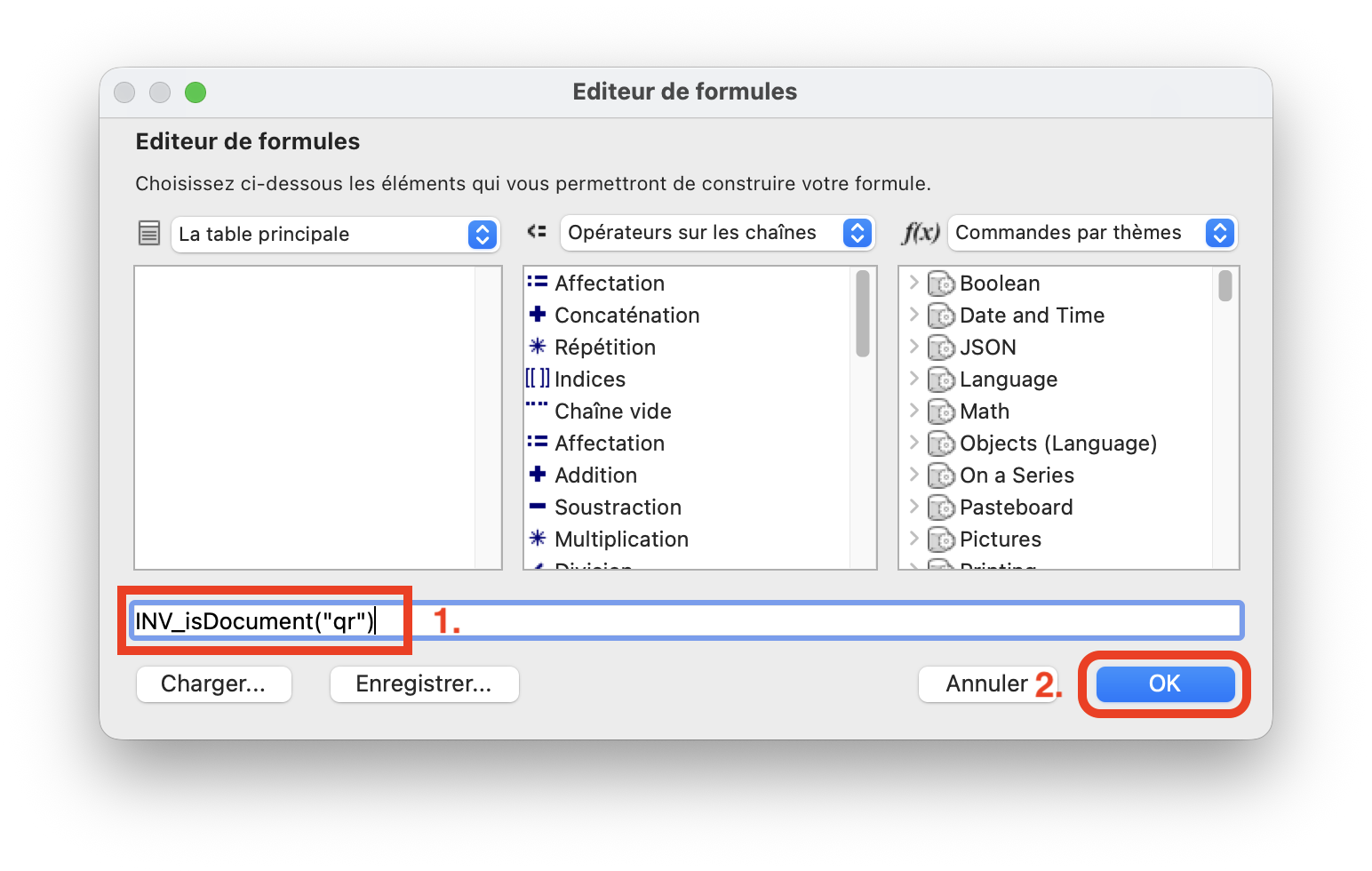Click the Multiplication asterisk icon
Viewport: 1372px width, 871px height.
538,539
